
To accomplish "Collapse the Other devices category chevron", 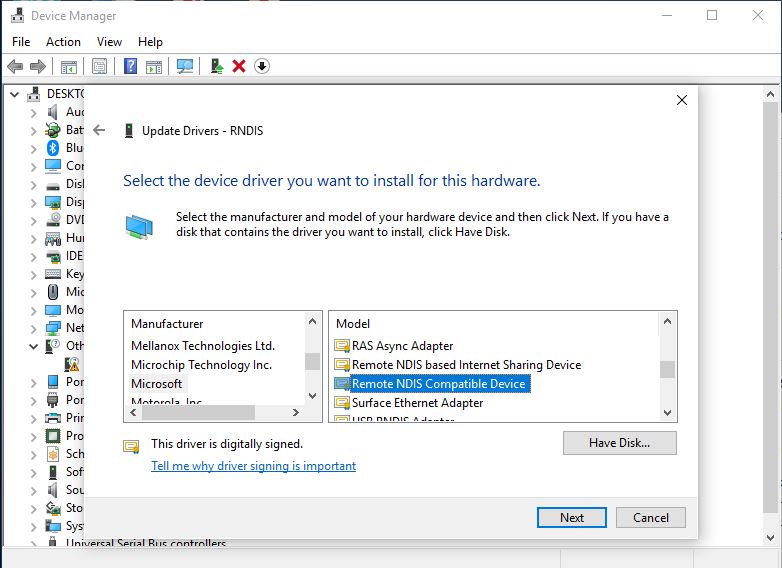I will [x=33, y=346].
